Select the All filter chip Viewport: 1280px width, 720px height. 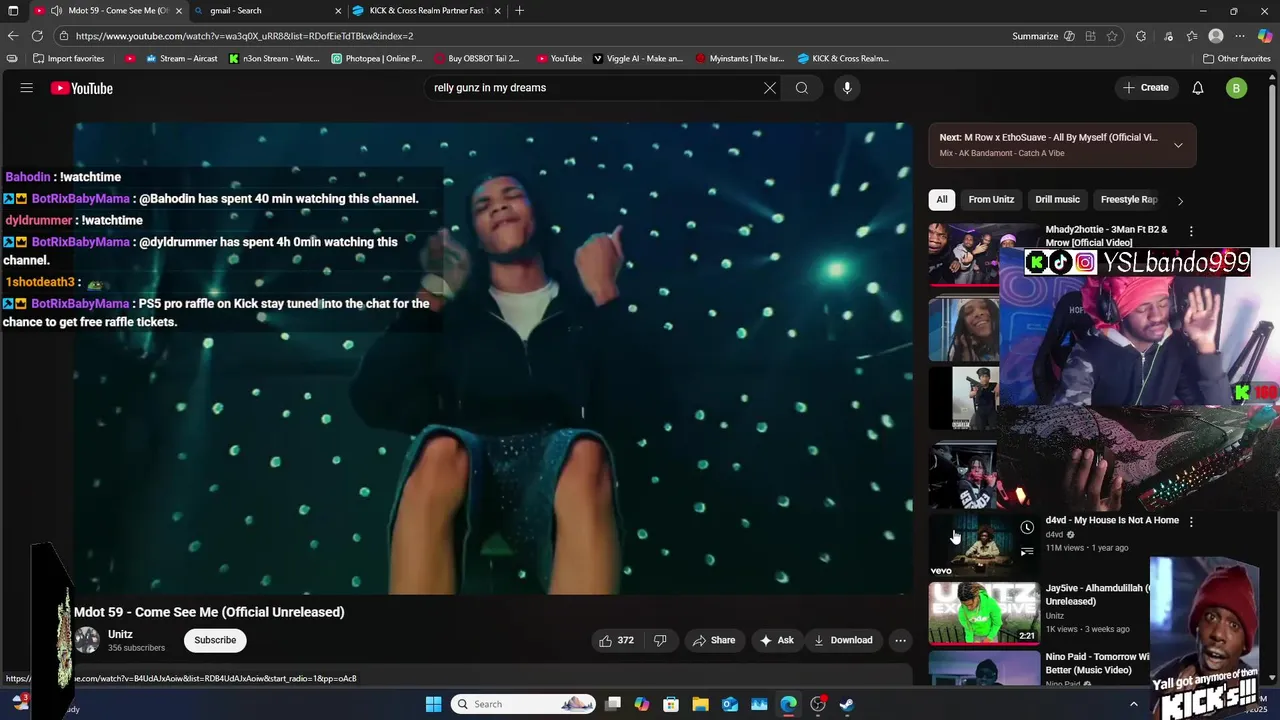942,199
